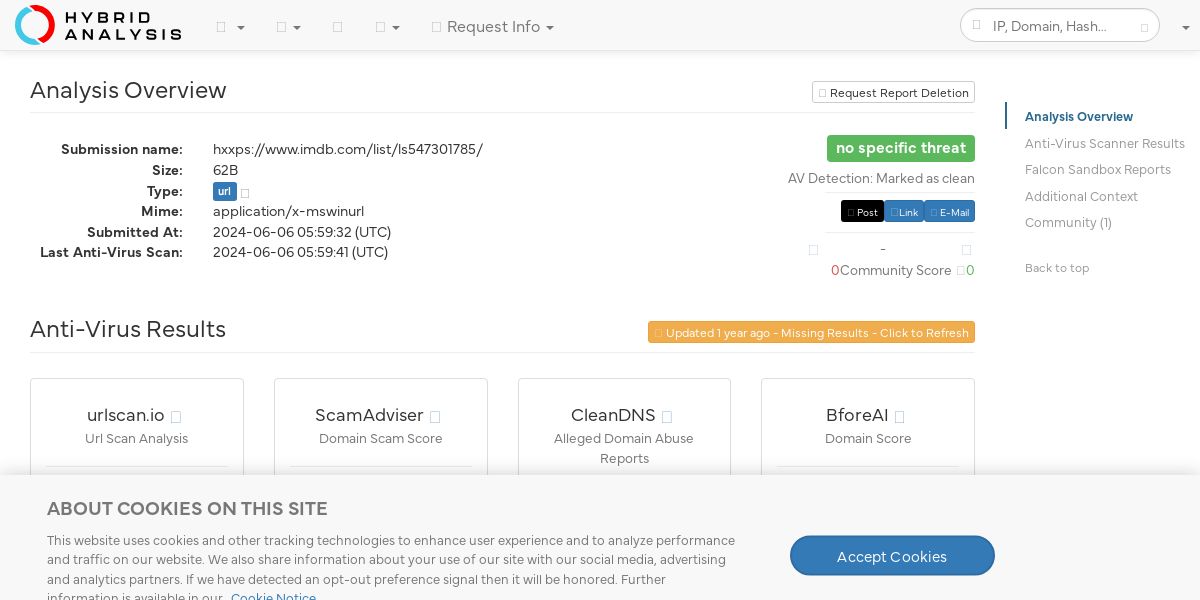The image size is (1200, 600).
Task: Focus the IP, Domain, Hash search field
Action: pos(1058,26)
